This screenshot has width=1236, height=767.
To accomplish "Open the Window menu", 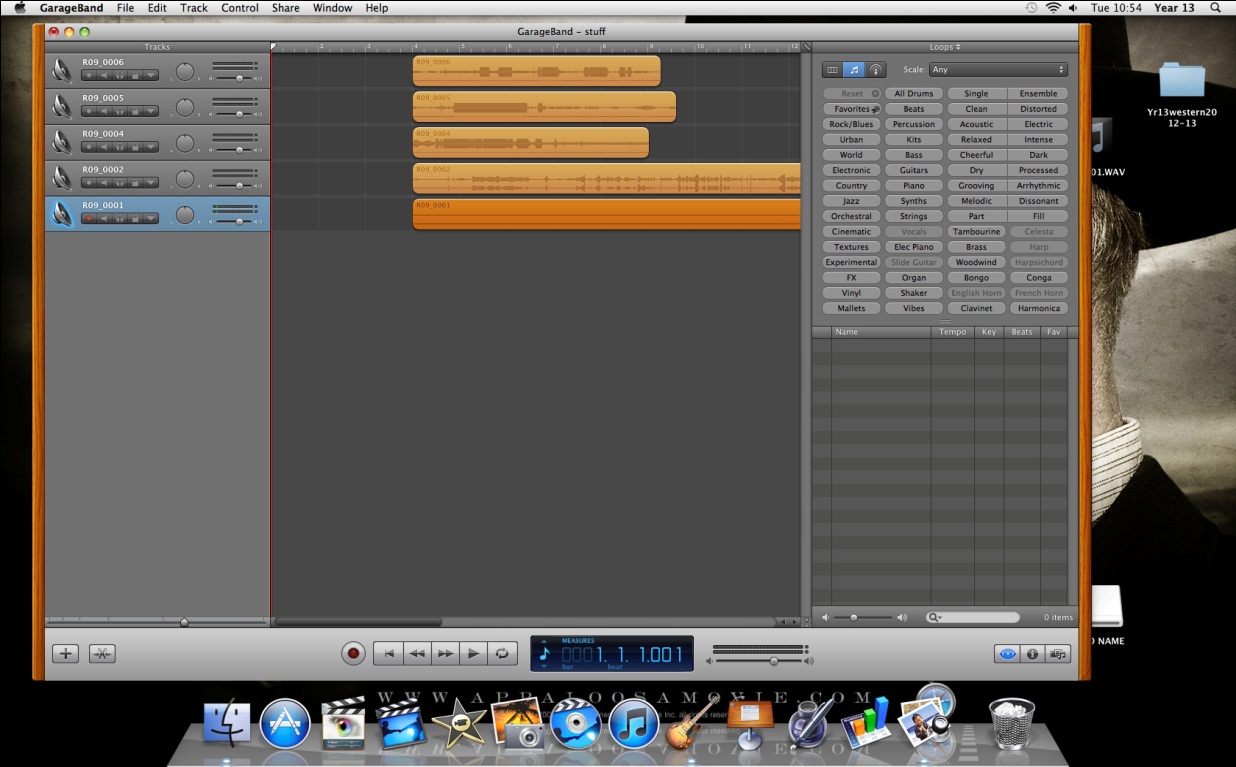I will pyautogui.click(x=332, y=8).
